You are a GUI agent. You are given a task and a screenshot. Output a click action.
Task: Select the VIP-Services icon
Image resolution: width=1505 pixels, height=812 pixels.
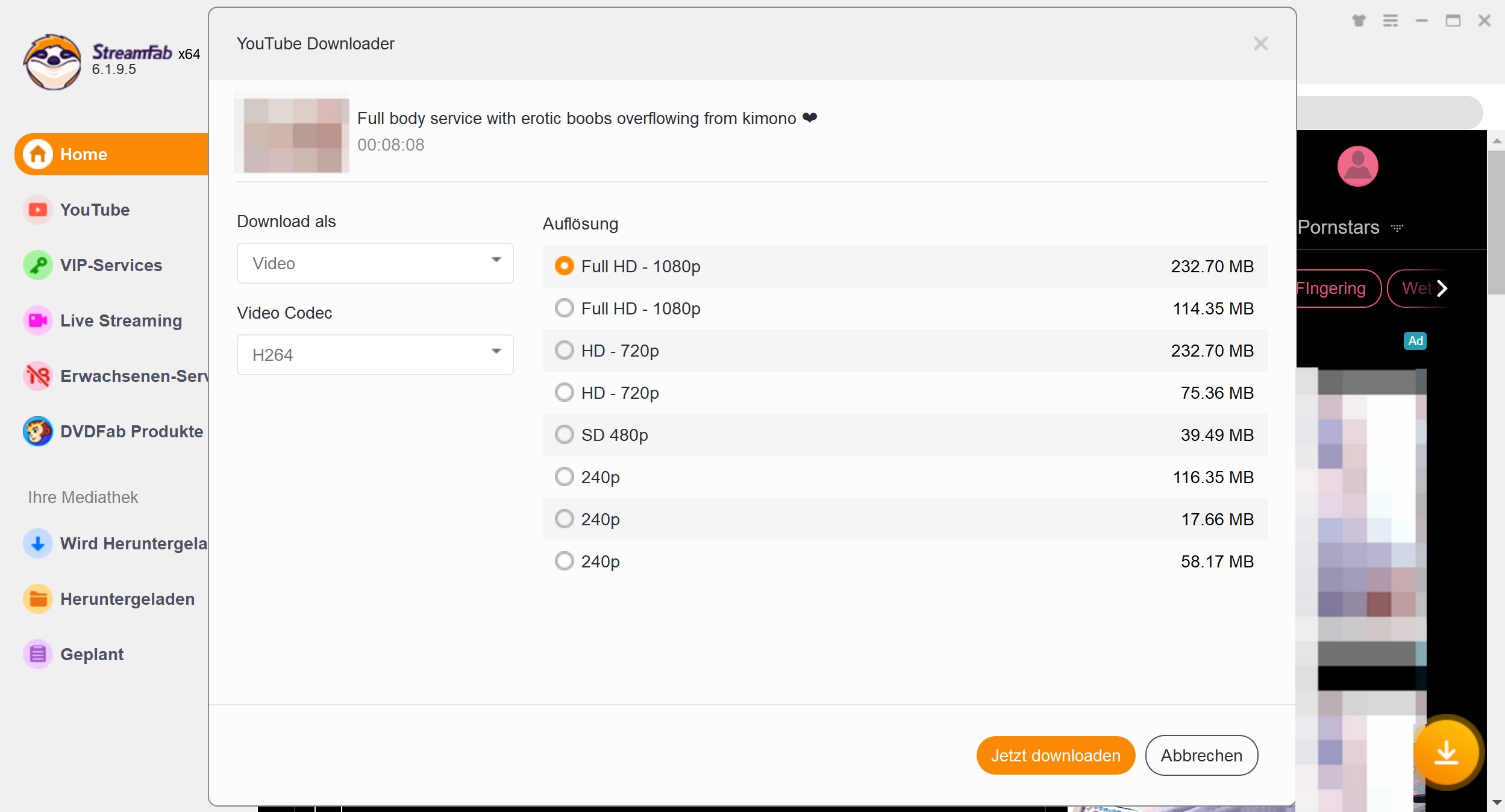pyautogui.click(x=37, y=265)
